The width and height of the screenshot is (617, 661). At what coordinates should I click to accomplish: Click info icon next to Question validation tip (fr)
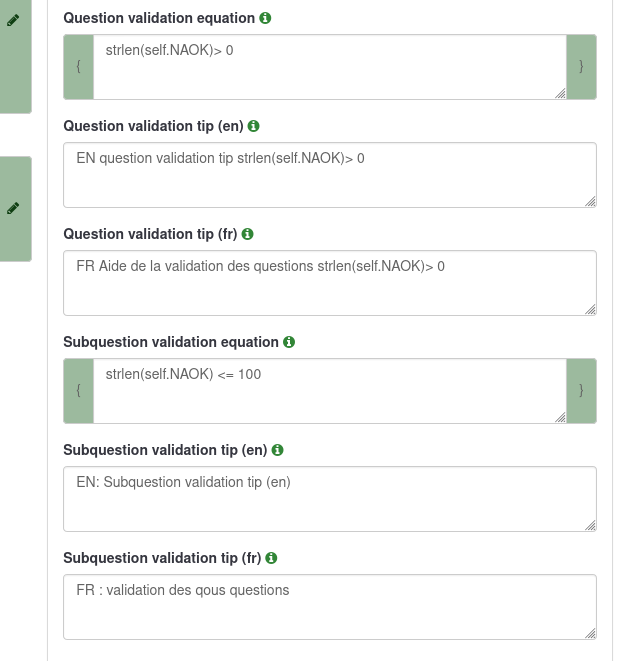click(x=248, y=234)
